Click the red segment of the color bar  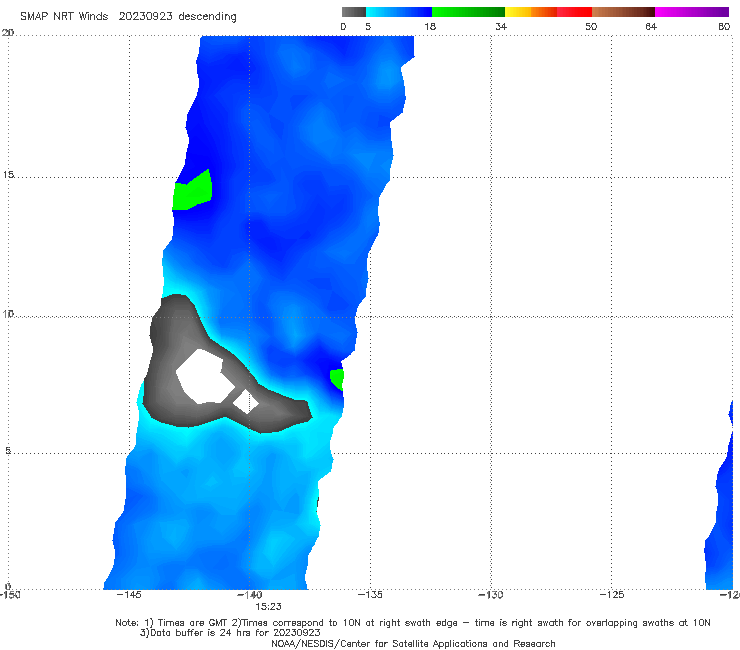(574, 12)
